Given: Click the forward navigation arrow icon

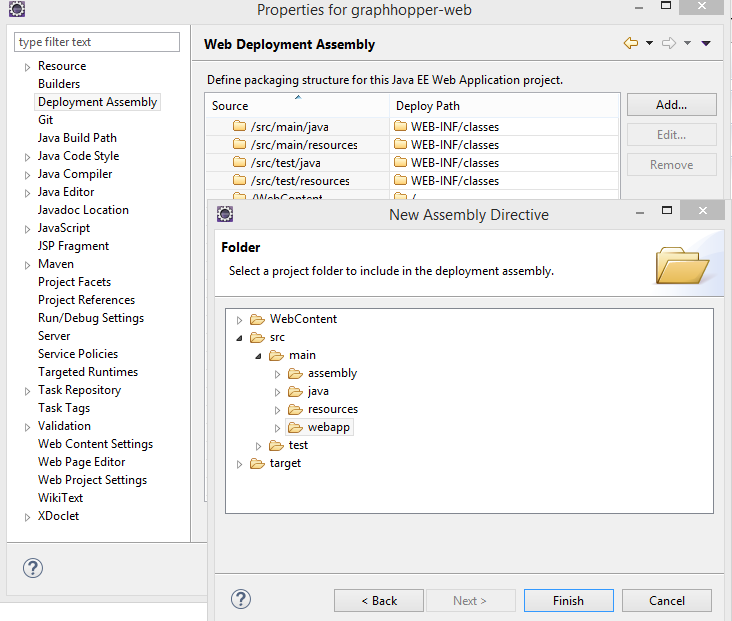Looking at the screenshot, I should pyautogui.click(x=669, y=43).
